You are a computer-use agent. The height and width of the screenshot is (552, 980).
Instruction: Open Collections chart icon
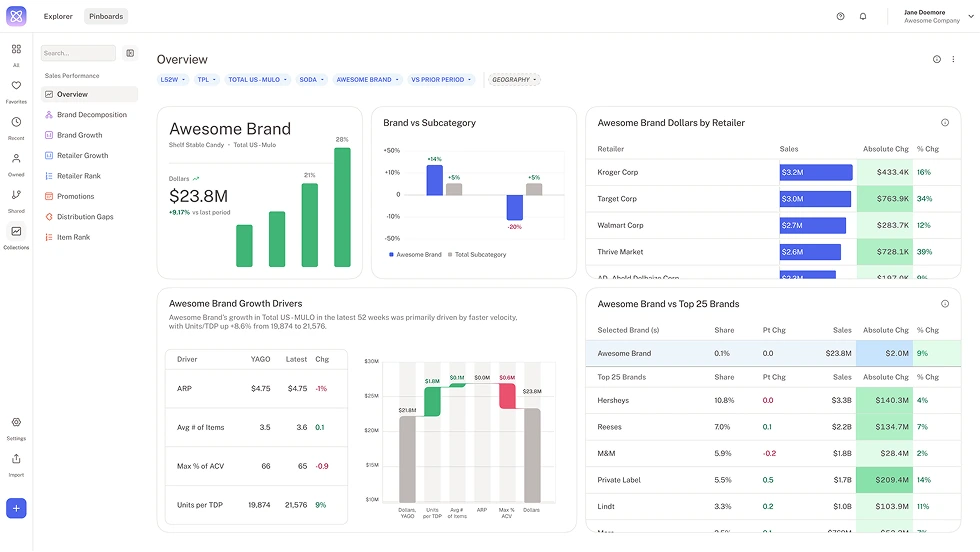tap(16, 231)
